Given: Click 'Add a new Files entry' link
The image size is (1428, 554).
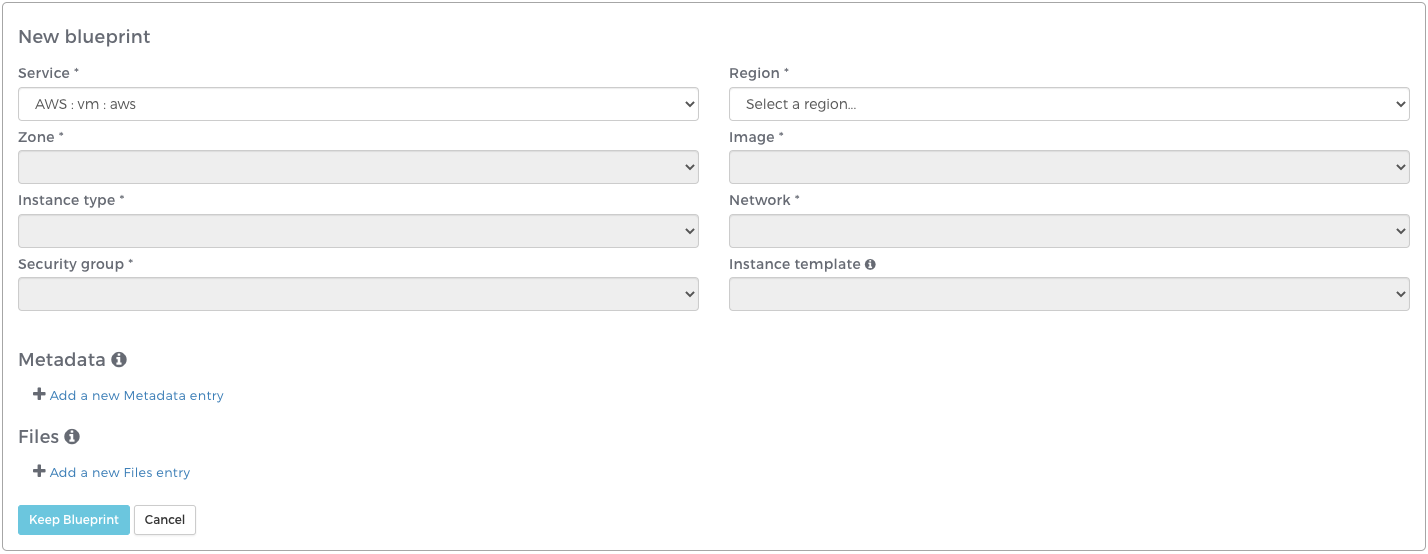Looking at the screenshot, I should click(120, 473).
